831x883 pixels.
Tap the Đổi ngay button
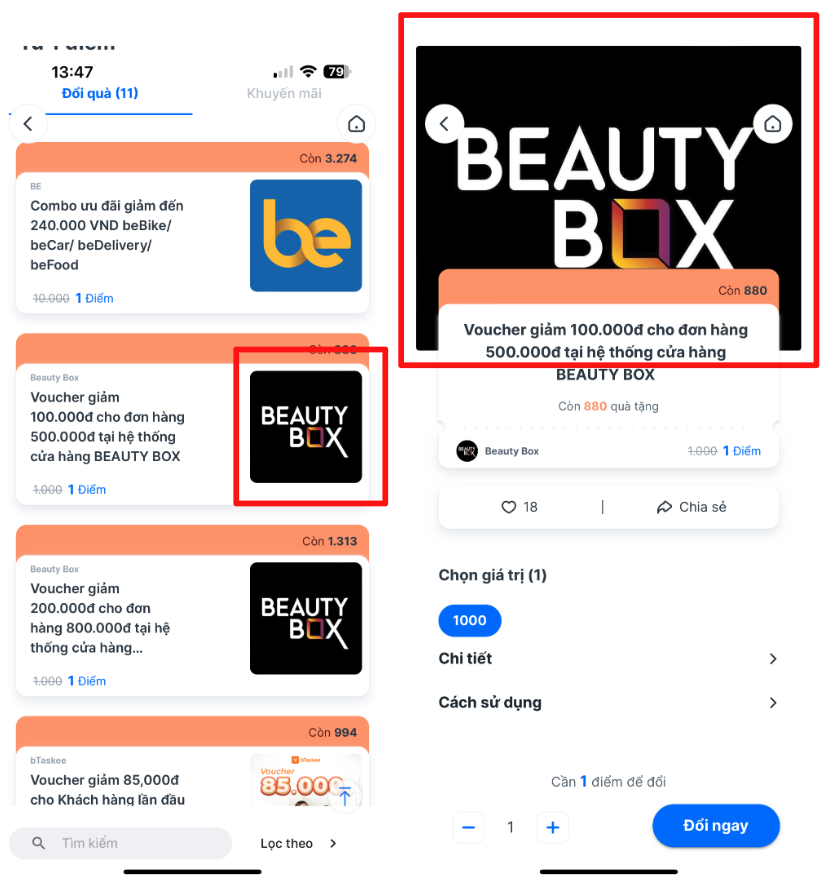(716, 826)
